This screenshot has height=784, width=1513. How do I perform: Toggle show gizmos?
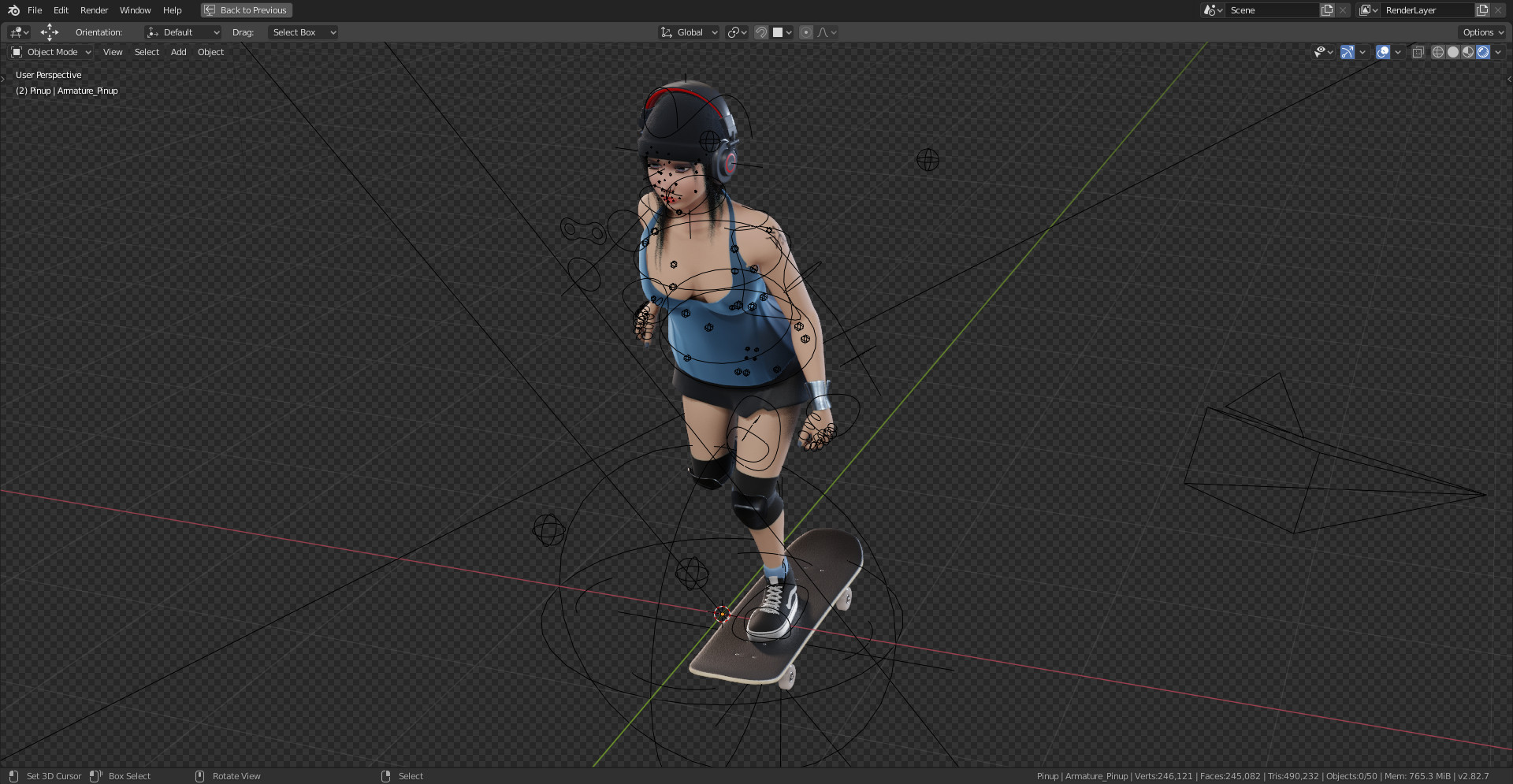click(x=1348, y=52)
